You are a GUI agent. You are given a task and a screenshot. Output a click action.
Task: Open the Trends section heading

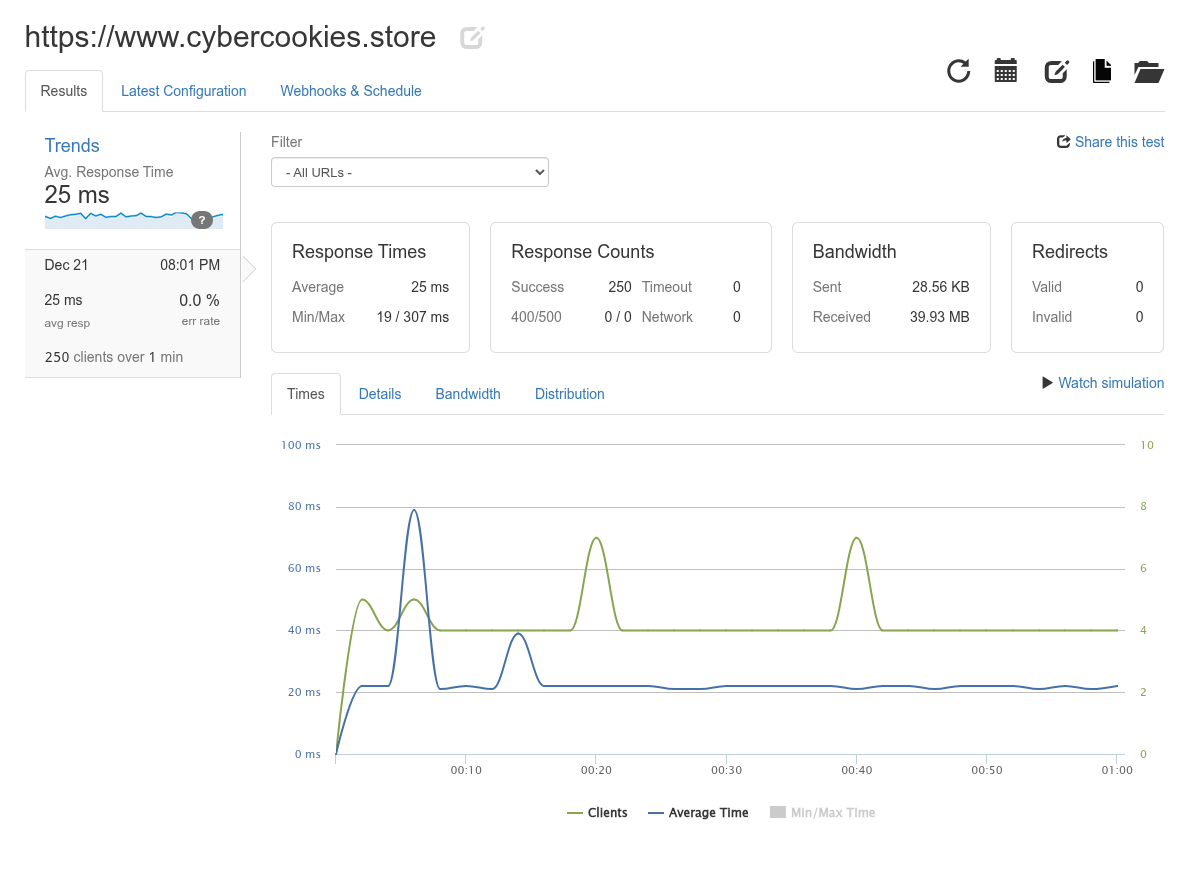click(71, 145)
